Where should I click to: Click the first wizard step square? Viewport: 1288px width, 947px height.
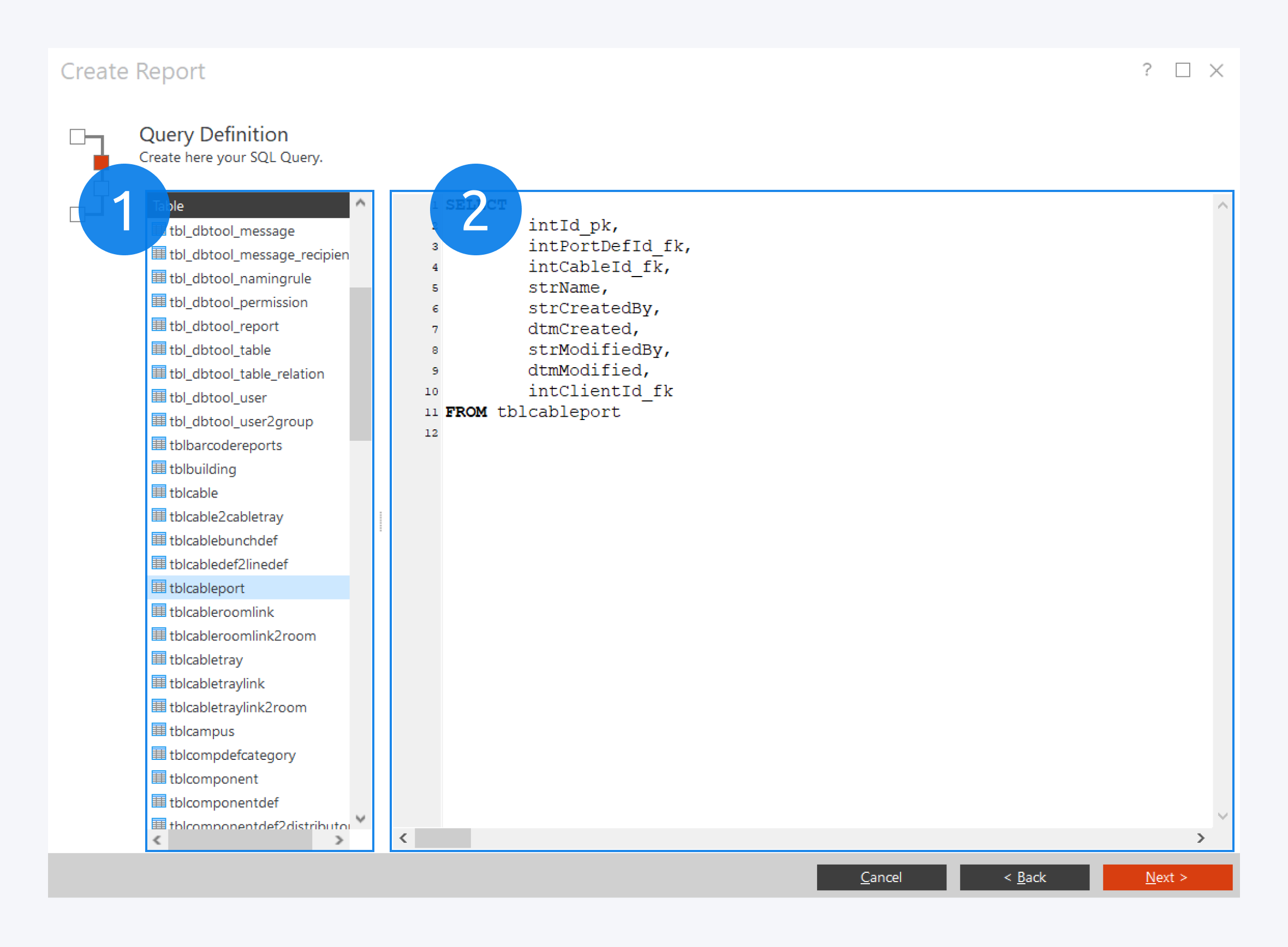77,136
